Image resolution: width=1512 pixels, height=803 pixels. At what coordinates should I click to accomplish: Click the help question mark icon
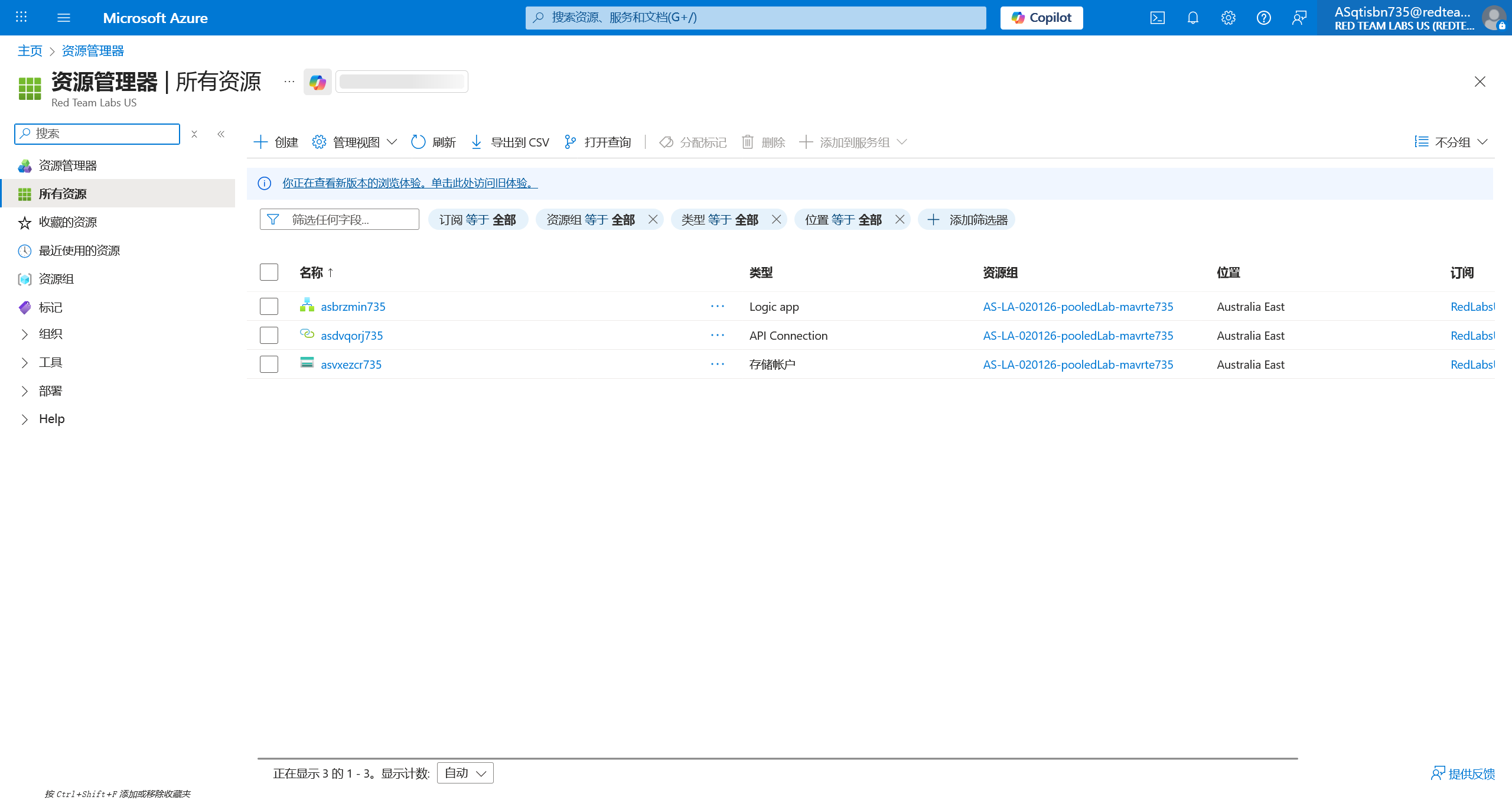coord(1263,18)
